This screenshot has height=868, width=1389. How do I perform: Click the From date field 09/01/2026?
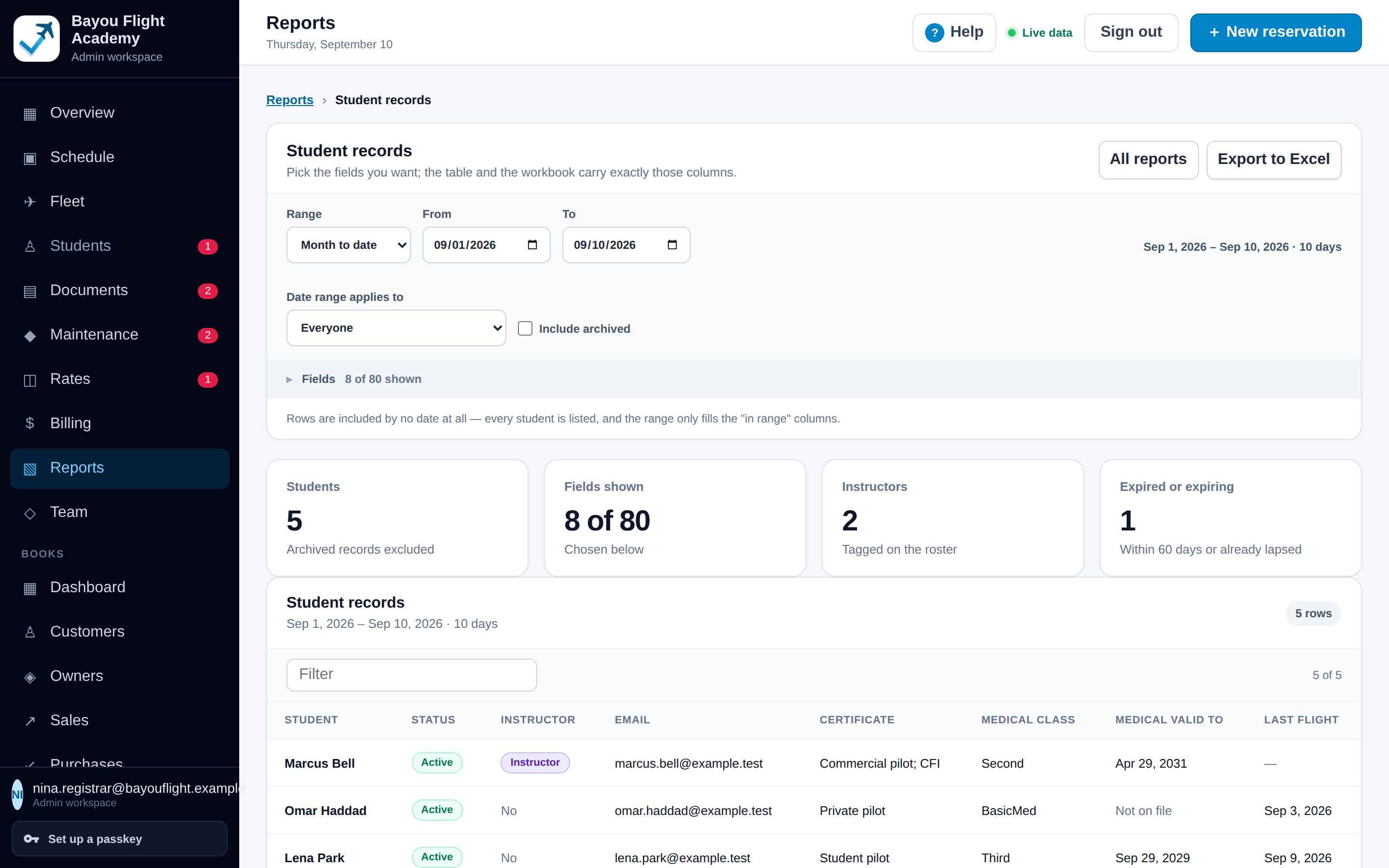[x=486, y=245]
